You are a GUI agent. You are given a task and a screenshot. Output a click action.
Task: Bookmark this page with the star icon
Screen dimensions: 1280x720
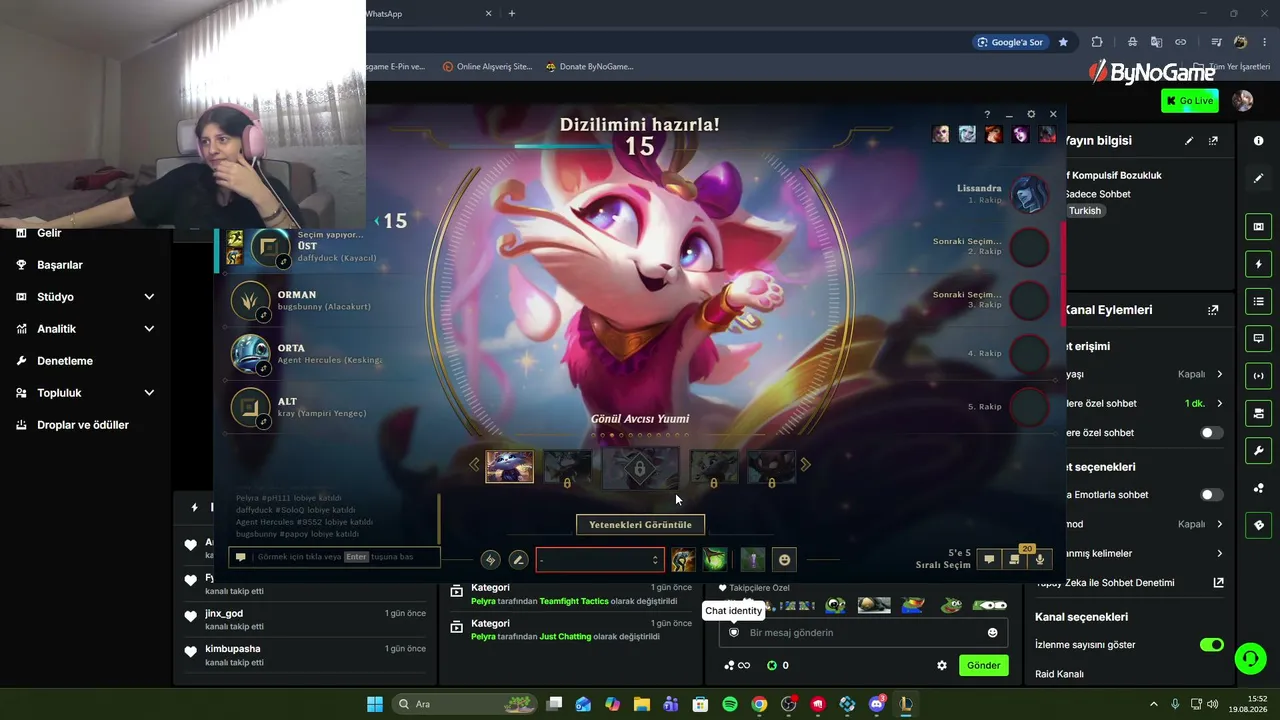(1063, 42)
